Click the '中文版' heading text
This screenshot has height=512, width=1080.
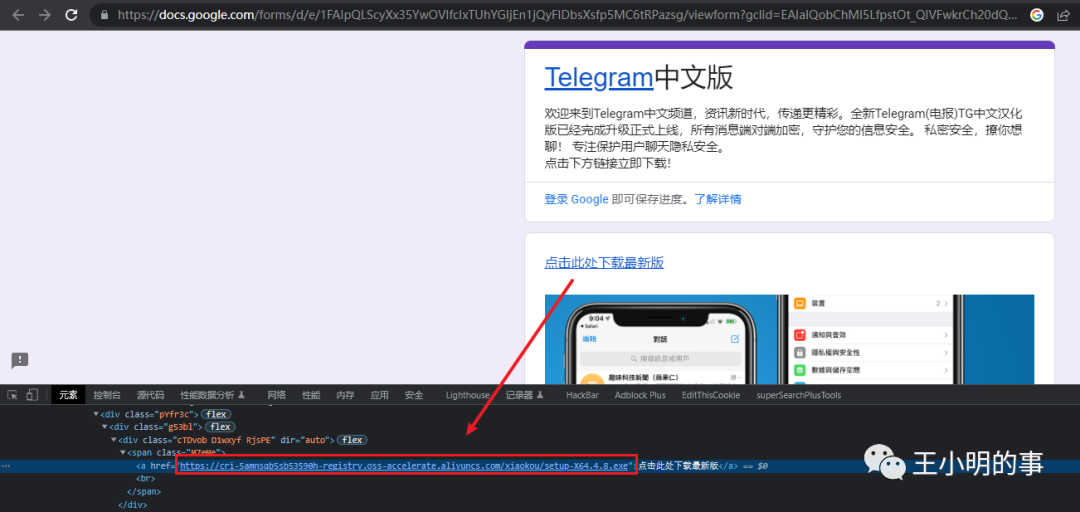pos(694,78)
